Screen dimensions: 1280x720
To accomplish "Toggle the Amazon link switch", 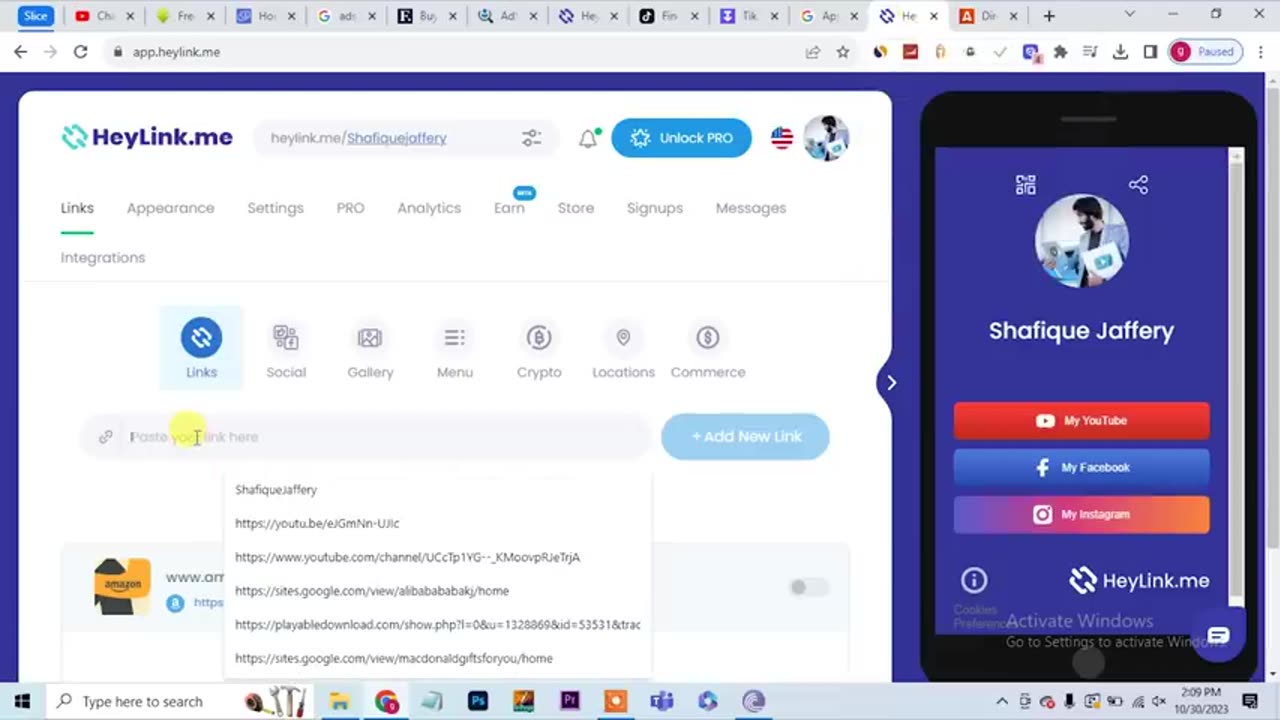I will (x=808, y=587).
